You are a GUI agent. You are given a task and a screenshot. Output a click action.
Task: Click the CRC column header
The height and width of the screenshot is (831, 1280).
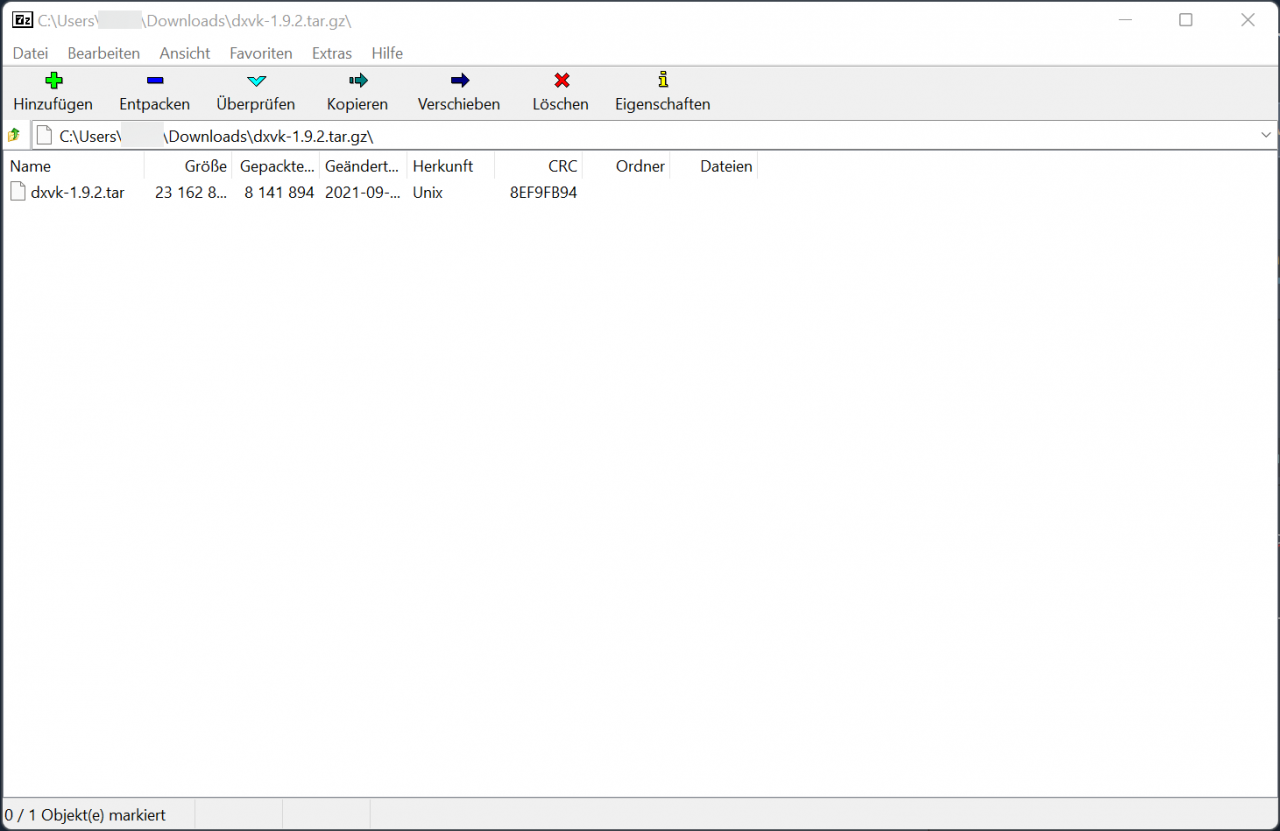[x=562, y=166]
